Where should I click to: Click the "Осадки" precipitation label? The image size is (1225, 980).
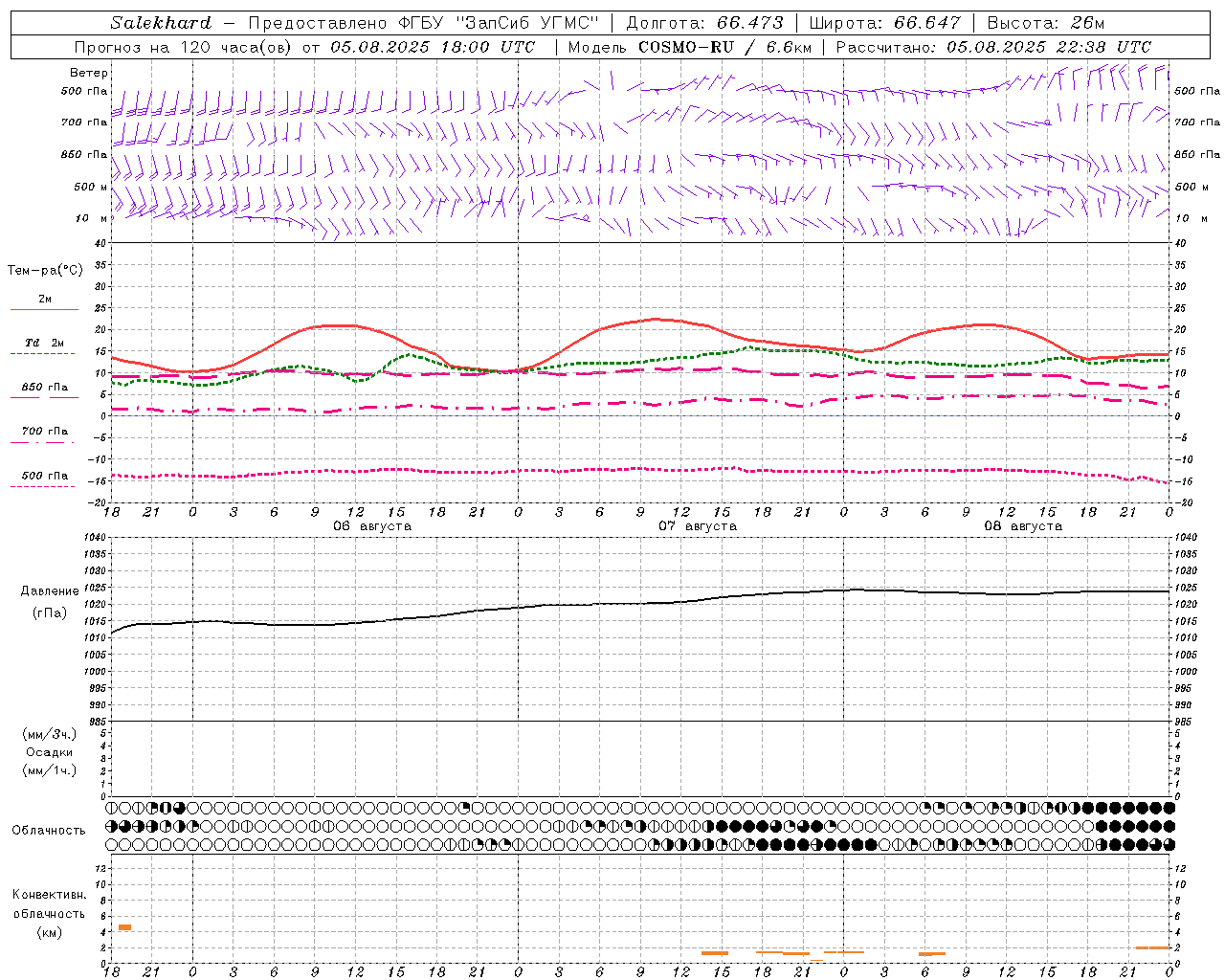pyautogui.click(x=50, y=752)
